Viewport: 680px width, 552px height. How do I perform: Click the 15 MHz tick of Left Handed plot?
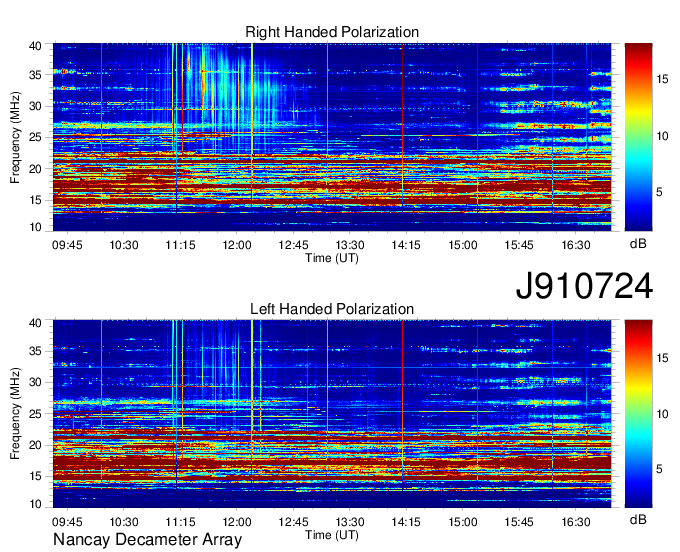point(36,476)
